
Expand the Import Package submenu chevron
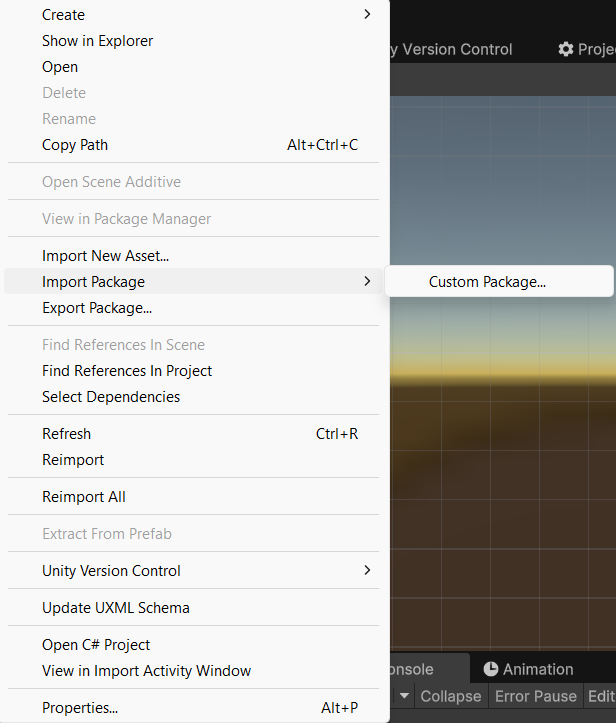click(x=367, y=281)
